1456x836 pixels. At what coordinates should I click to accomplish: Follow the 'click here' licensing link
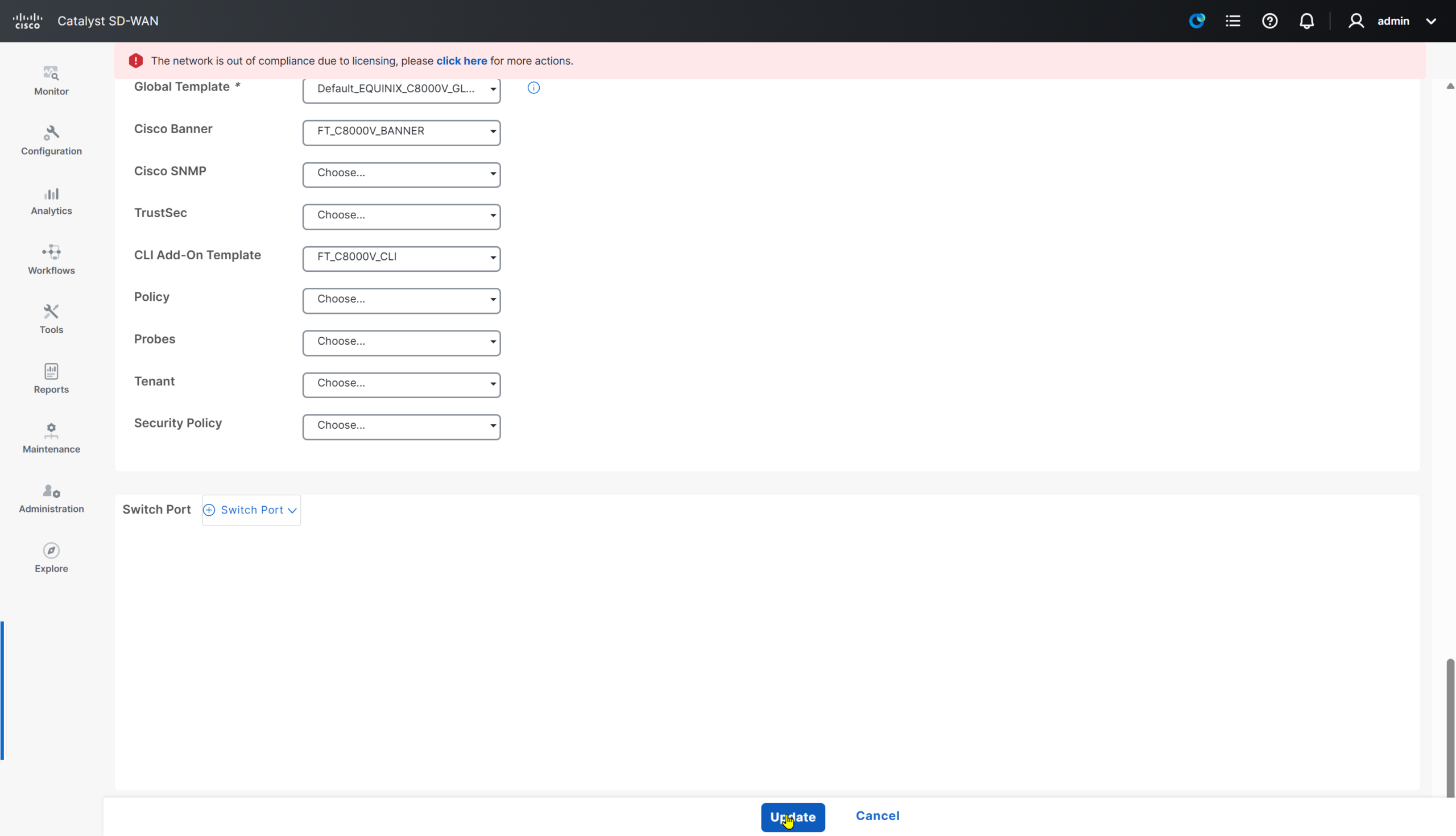(462, 61)
